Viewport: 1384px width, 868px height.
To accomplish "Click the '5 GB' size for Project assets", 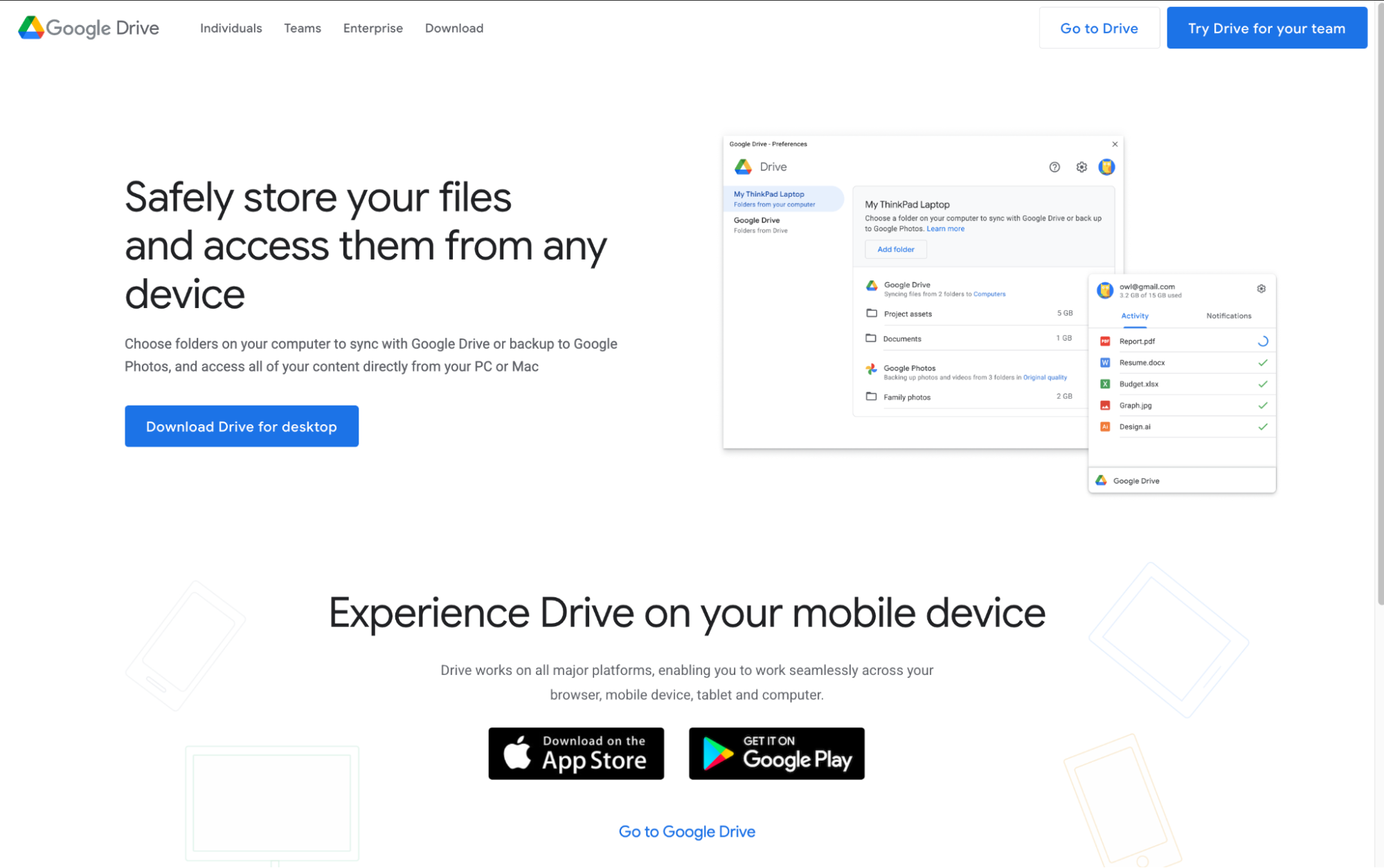I will pyautogui.click(x=1064, y=314).
